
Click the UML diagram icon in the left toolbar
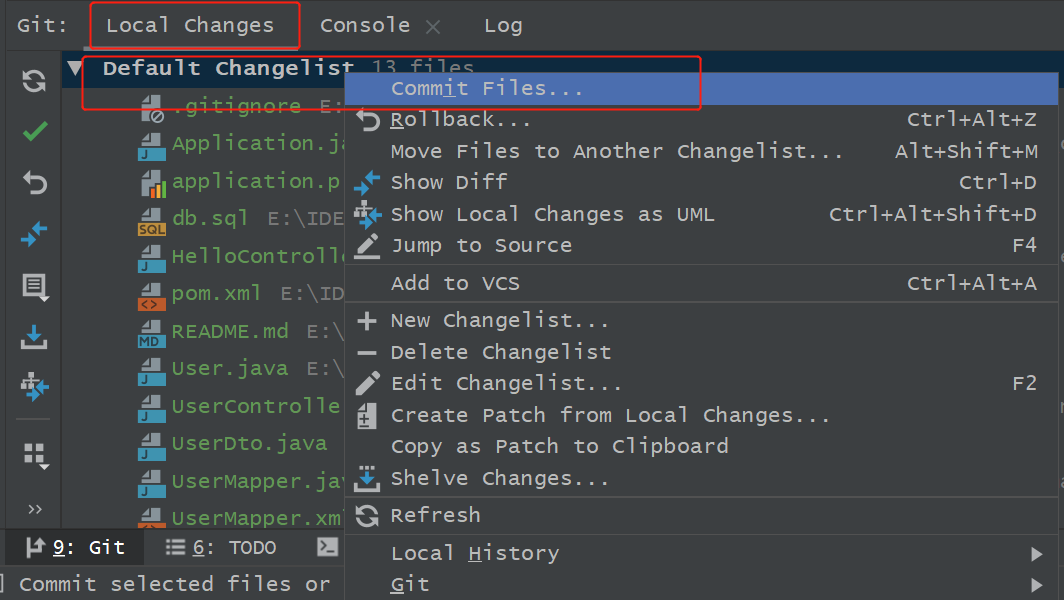click(34, 387)
